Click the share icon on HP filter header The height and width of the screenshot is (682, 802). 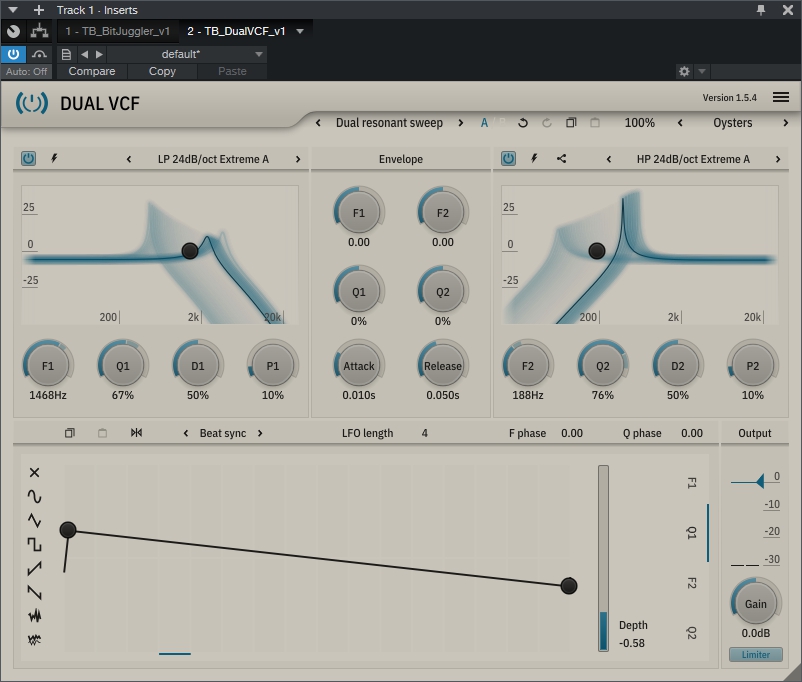click(x=561, y=159)
